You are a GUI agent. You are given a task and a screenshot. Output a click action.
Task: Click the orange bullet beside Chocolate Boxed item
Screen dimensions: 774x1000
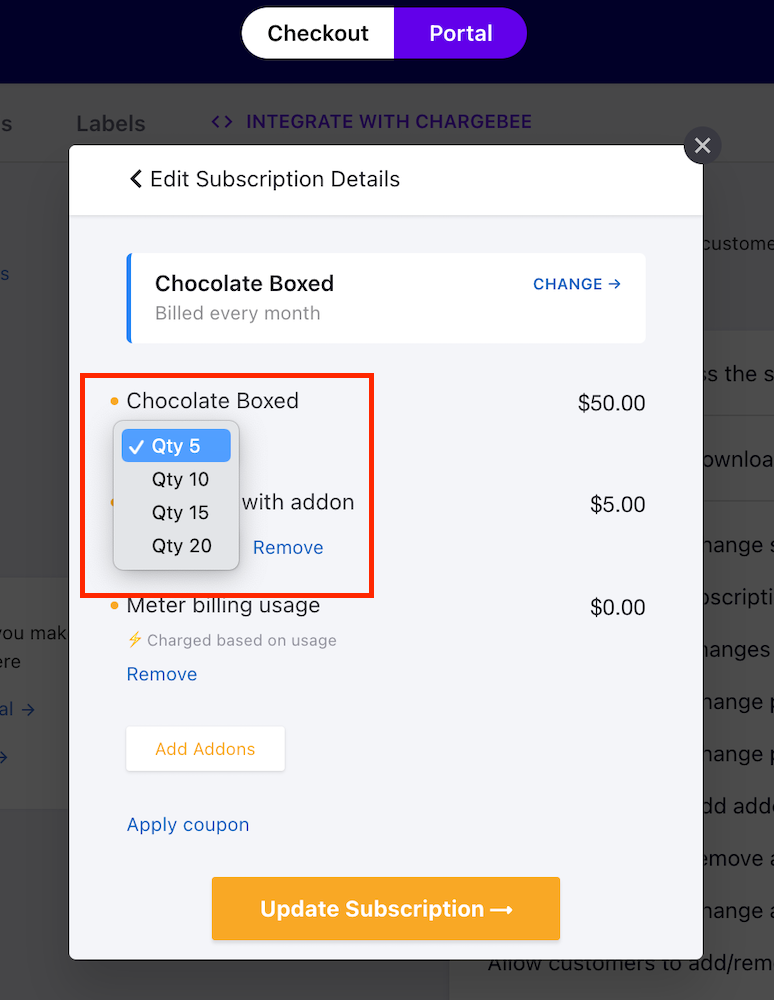(x=114, y=401)
